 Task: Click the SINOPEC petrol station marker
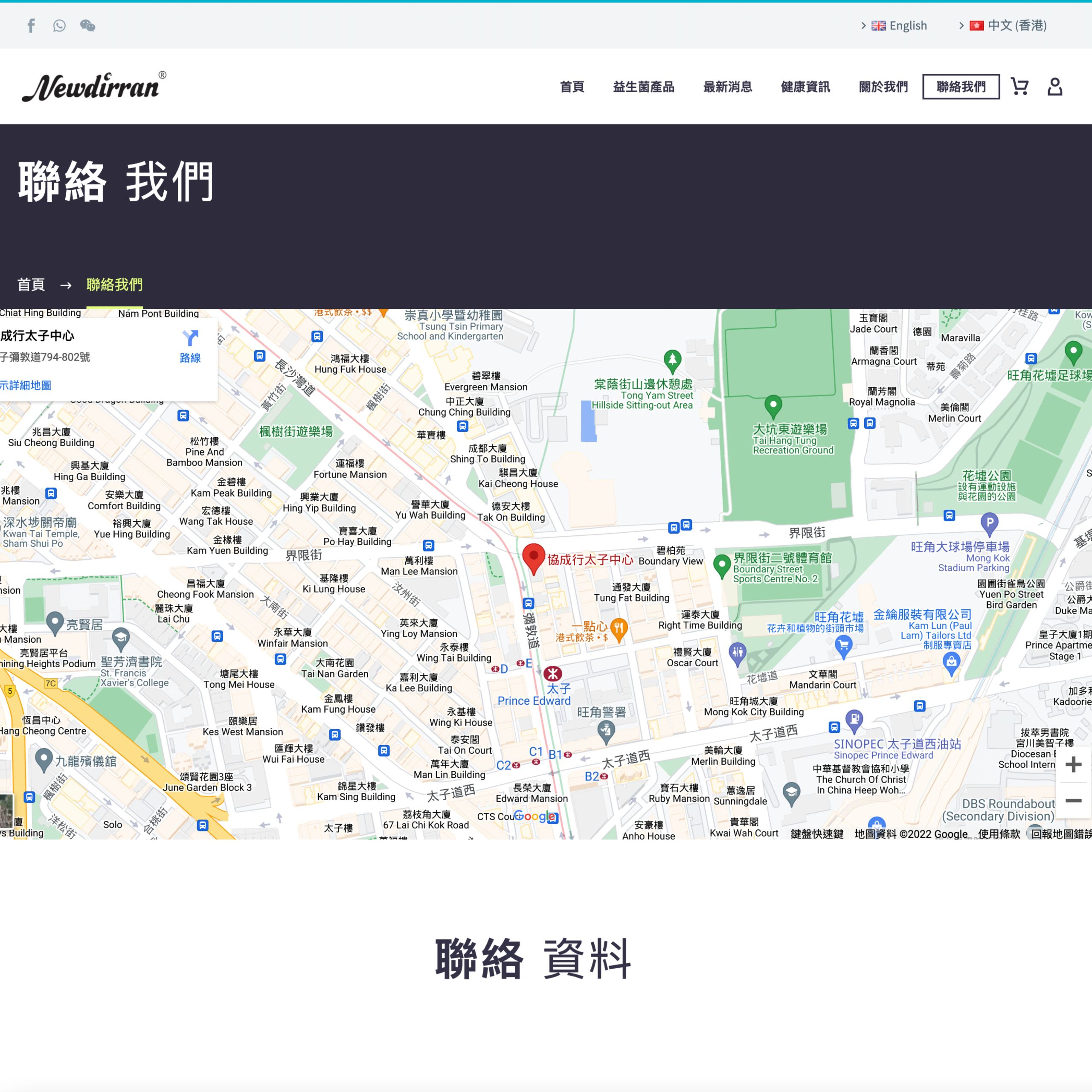tap(854, 721)
